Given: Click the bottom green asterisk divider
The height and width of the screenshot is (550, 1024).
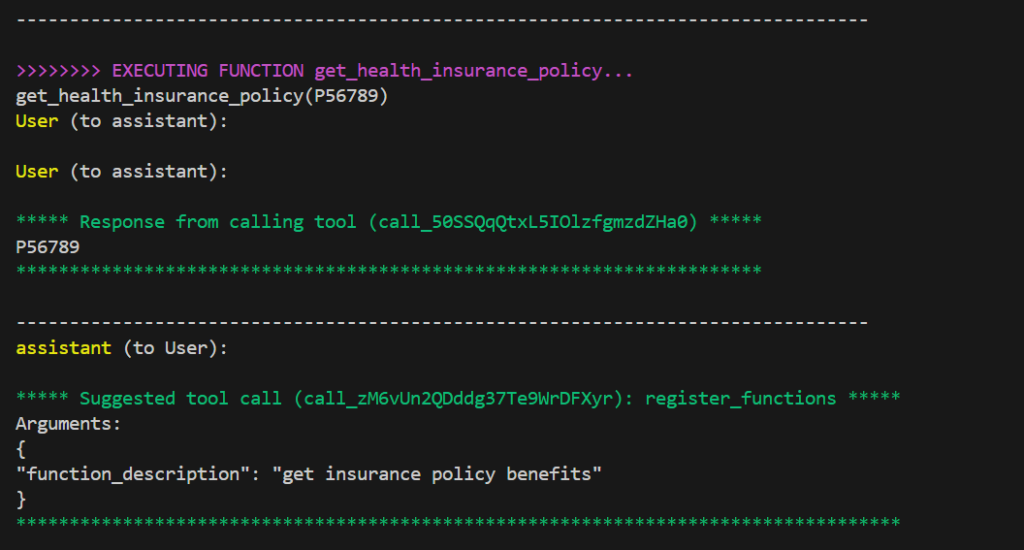Looking at the screenshot, I should click(458, 522).
